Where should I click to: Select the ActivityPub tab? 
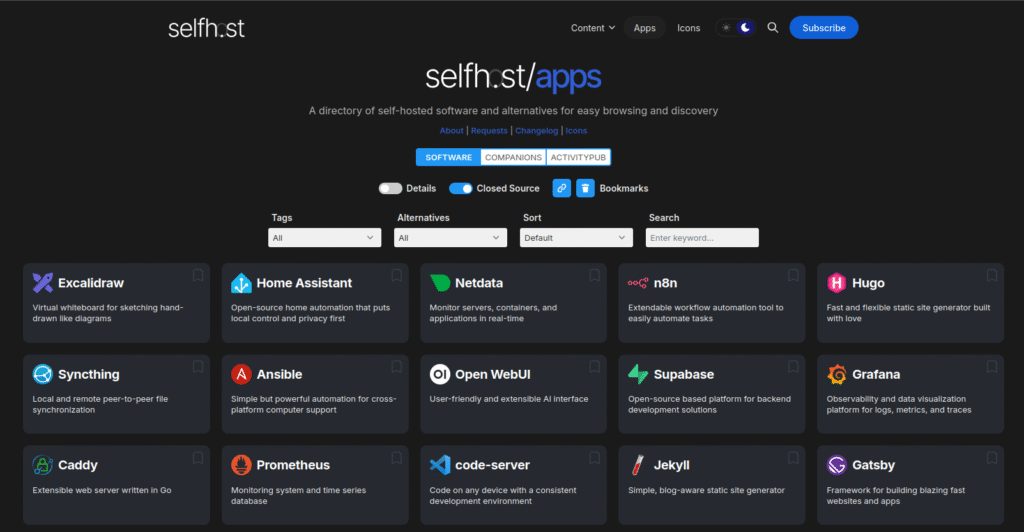pyautogui.click(x=578, y=157)
